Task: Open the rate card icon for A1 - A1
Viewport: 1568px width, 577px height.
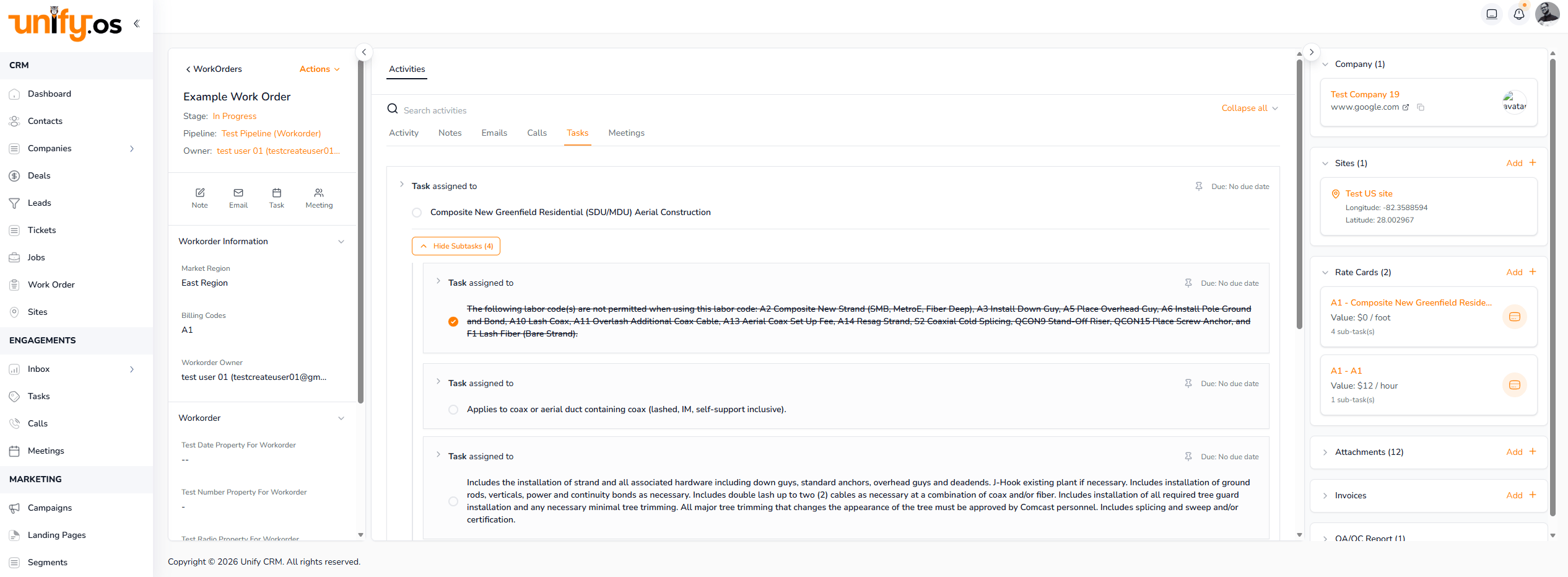Action: pyautogui.click(x=1515, y=385)
